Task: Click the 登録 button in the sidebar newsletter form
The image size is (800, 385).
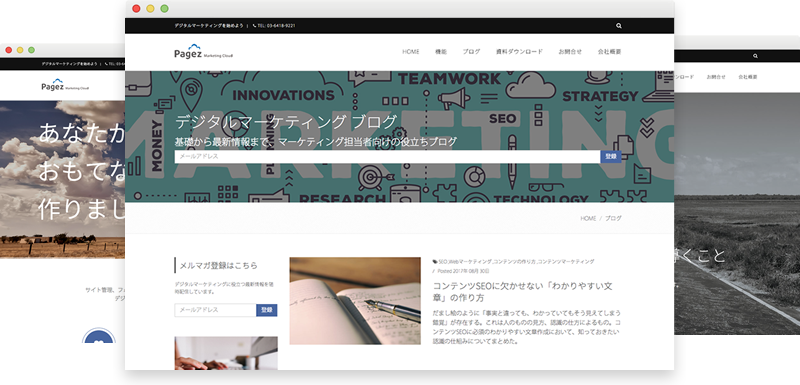Action: tap(267, 310)
